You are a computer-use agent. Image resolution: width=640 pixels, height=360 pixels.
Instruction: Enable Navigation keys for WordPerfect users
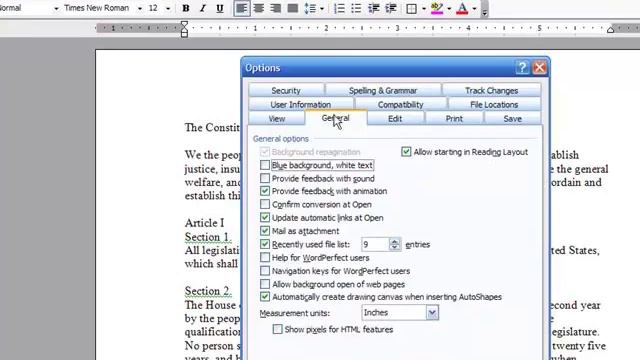265,271
